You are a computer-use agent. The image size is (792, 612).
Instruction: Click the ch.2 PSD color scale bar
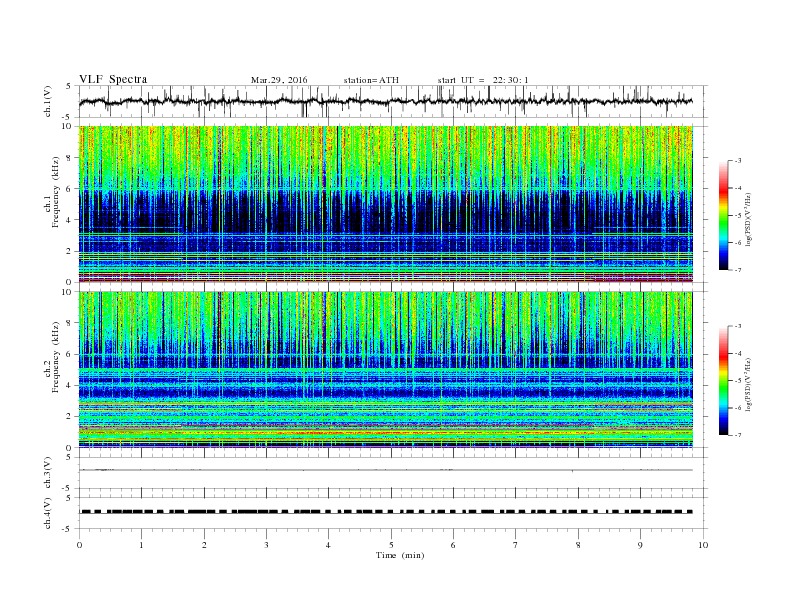tap(723, 380)
